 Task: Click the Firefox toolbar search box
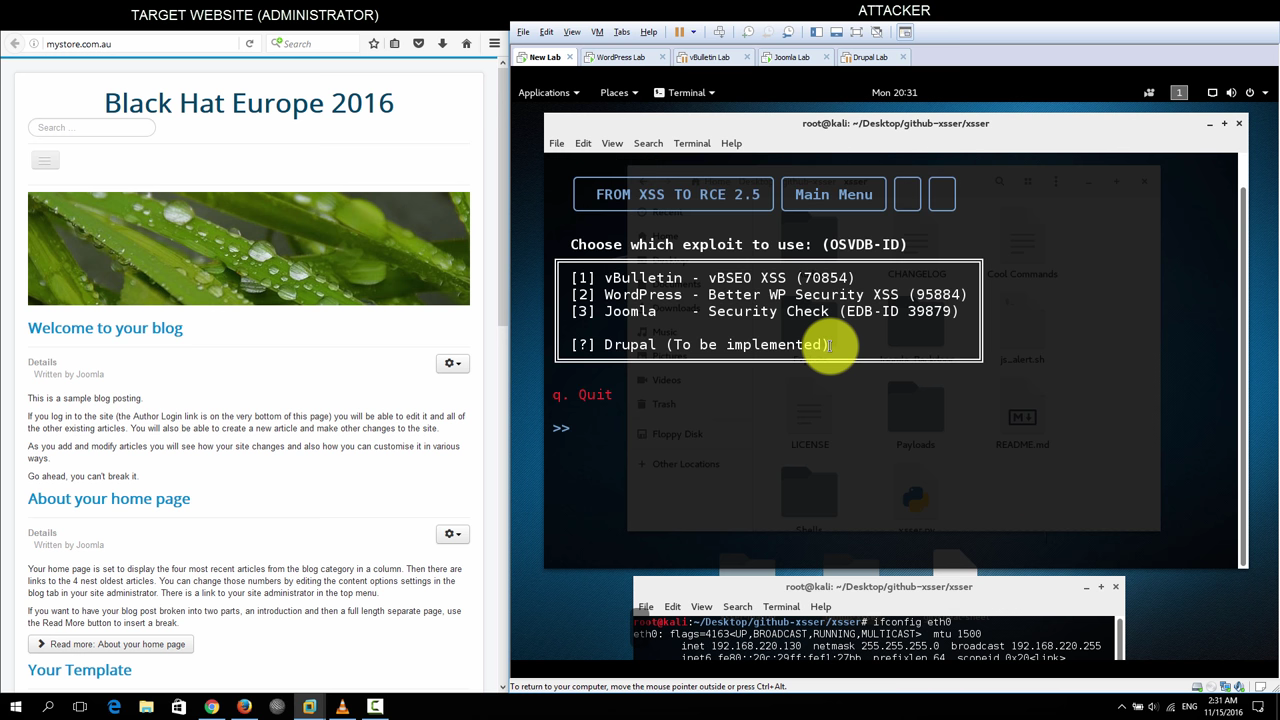pos(312,44)
